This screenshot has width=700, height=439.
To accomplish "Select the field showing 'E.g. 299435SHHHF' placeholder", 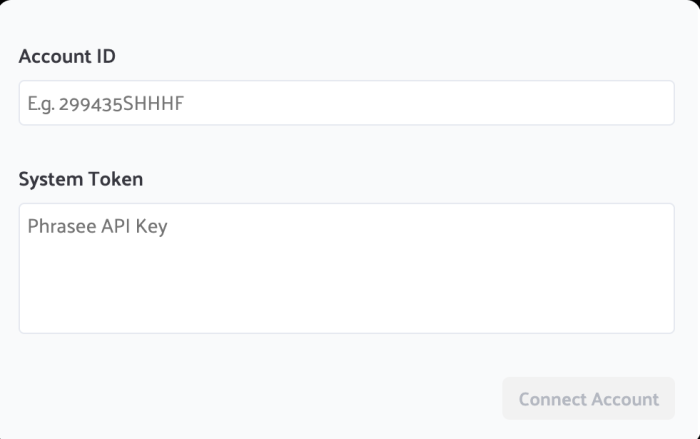I will pos(346,103).
